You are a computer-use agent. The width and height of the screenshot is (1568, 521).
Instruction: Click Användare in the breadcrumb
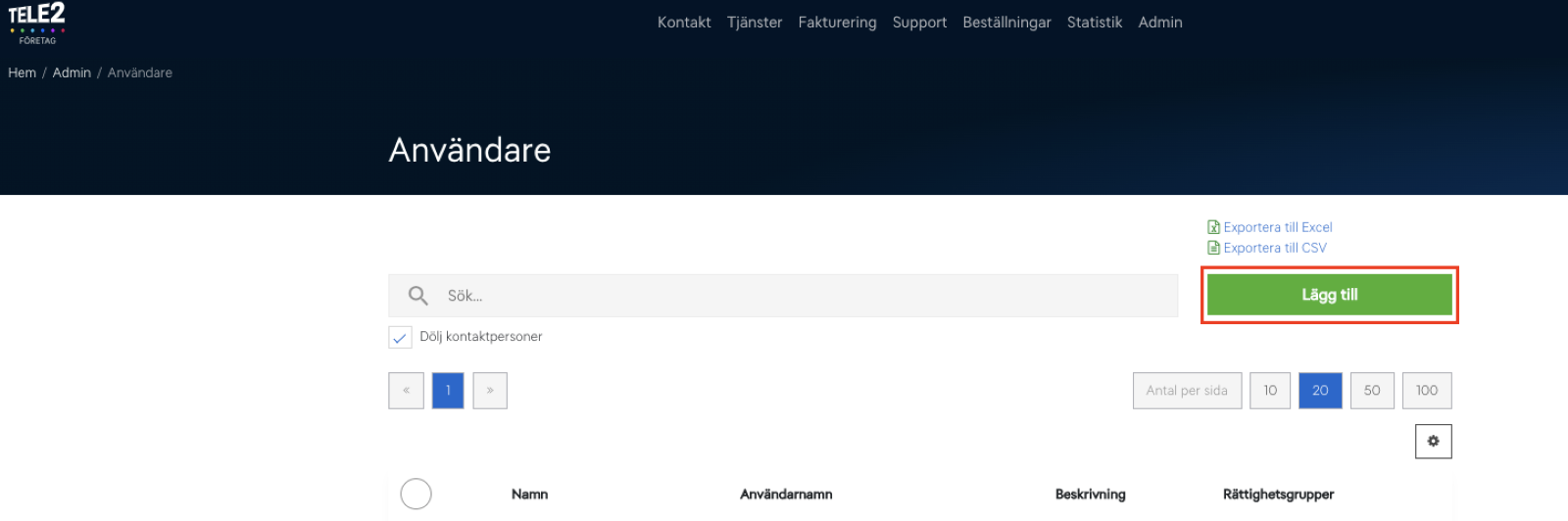[x=140, y=72]
